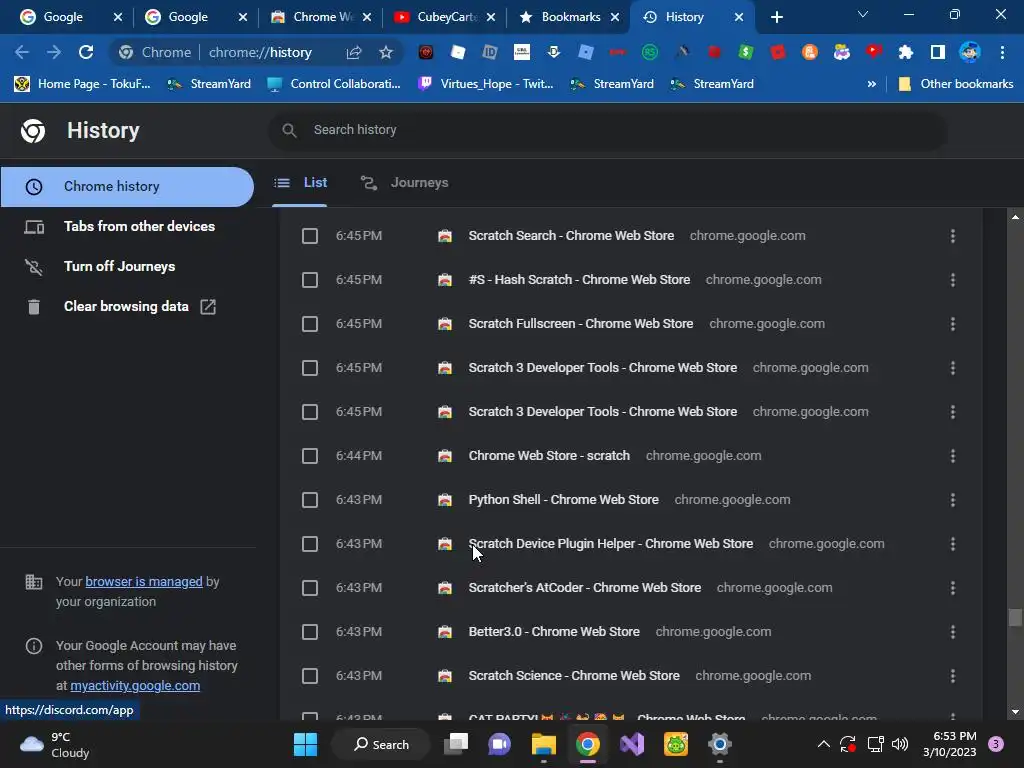Open actions menu for Scratch Fullscreen entry
1024x768 pixels.
tap(953, 324)
